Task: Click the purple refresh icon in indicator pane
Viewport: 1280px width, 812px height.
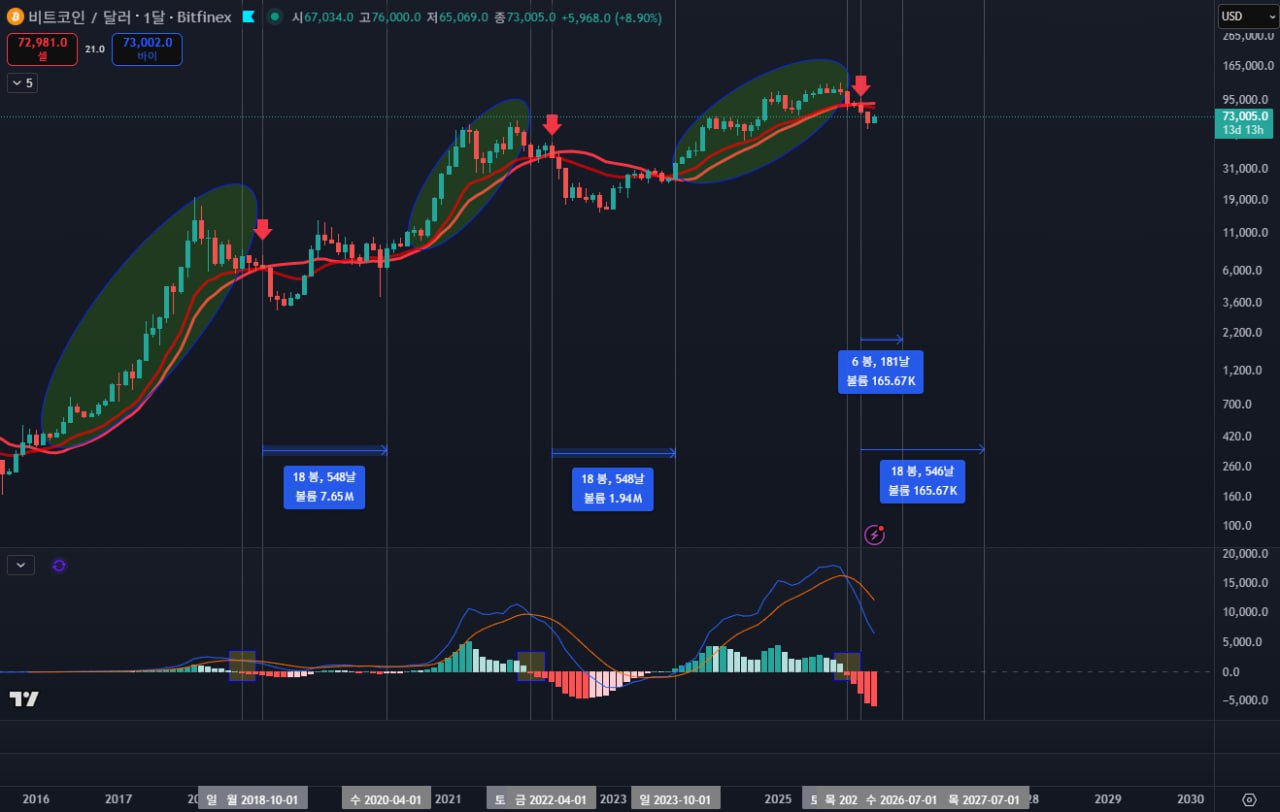Action: 59,565
